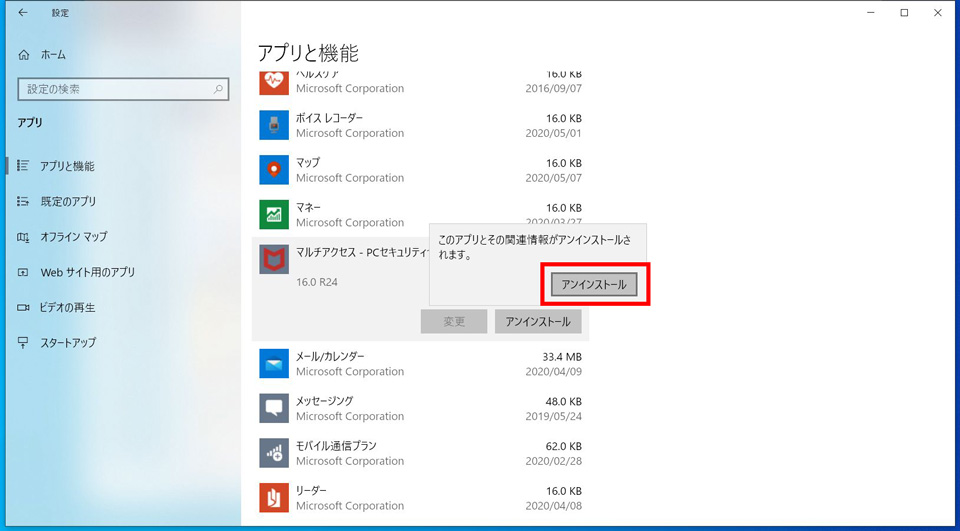This screenshot has width=960, height=531.
Task: Click the スタートアップ sidebar icon
Action: 23,342
